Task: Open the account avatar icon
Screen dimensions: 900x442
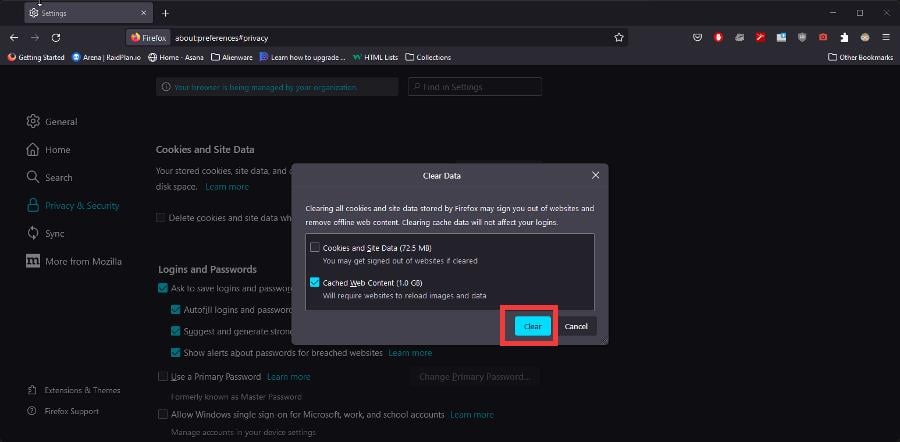Action: point(865,37)
